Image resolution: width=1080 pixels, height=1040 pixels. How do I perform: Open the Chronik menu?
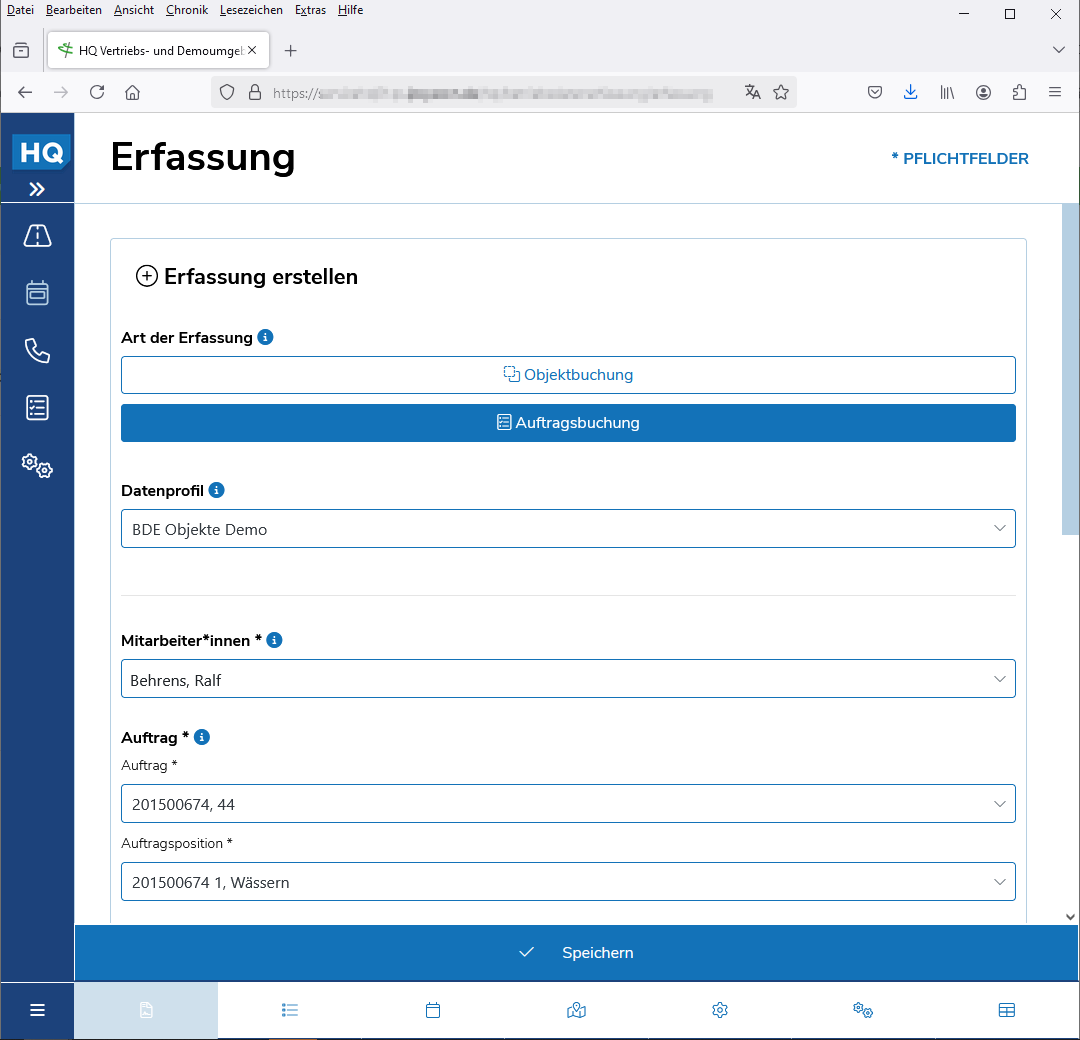coord(187,10)
